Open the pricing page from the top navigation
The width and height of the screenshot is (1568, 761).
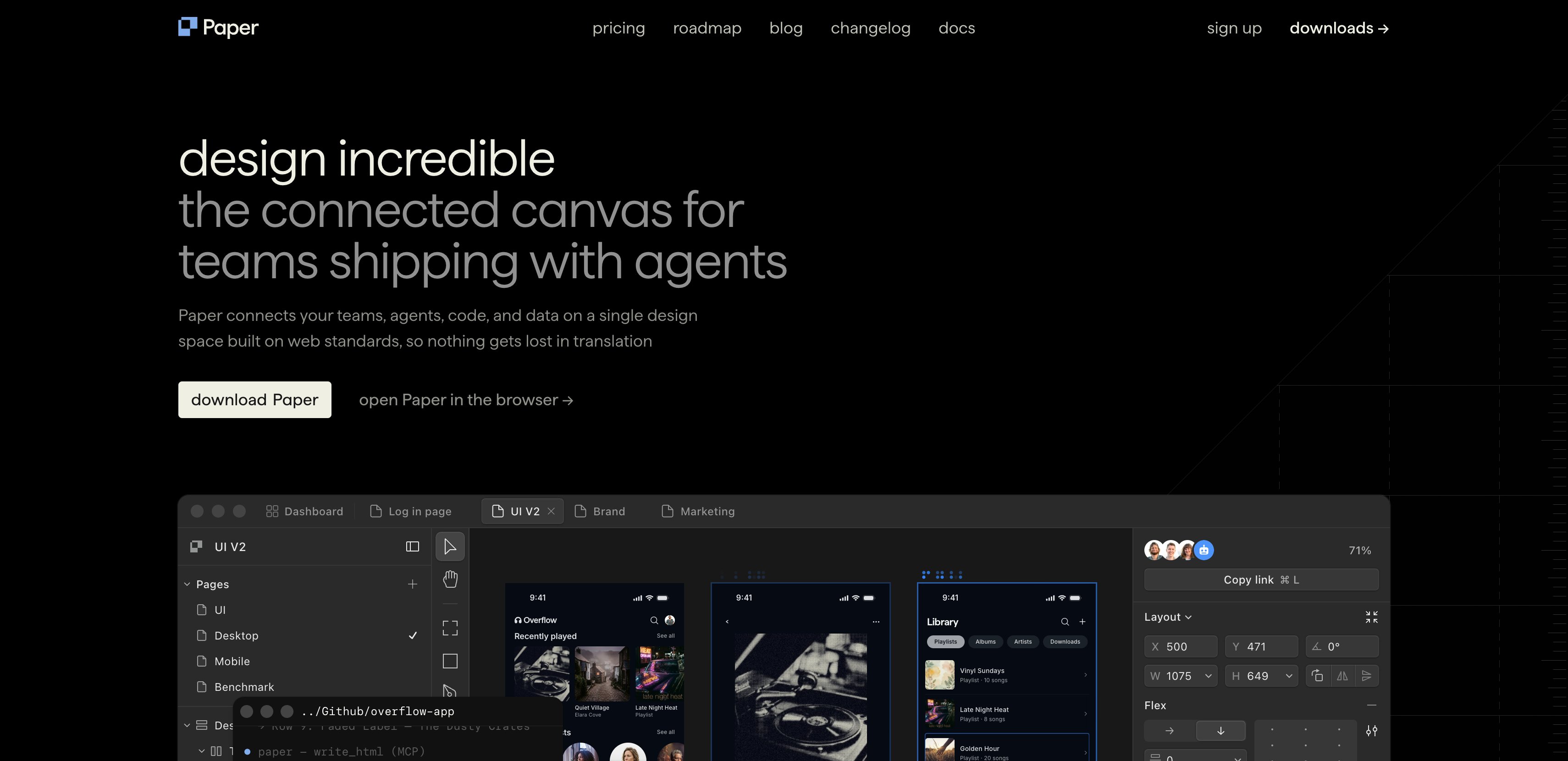click(x=618, y=28)
